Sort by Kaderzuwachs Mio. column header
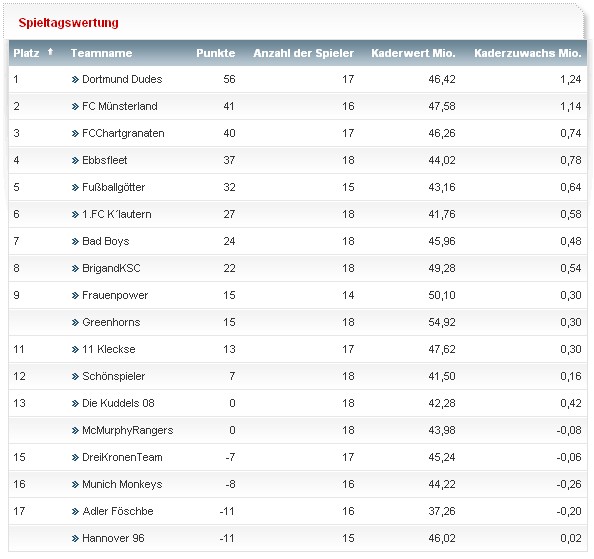The height and width of the screenshot is (559, 594). [x=528, y=53]
